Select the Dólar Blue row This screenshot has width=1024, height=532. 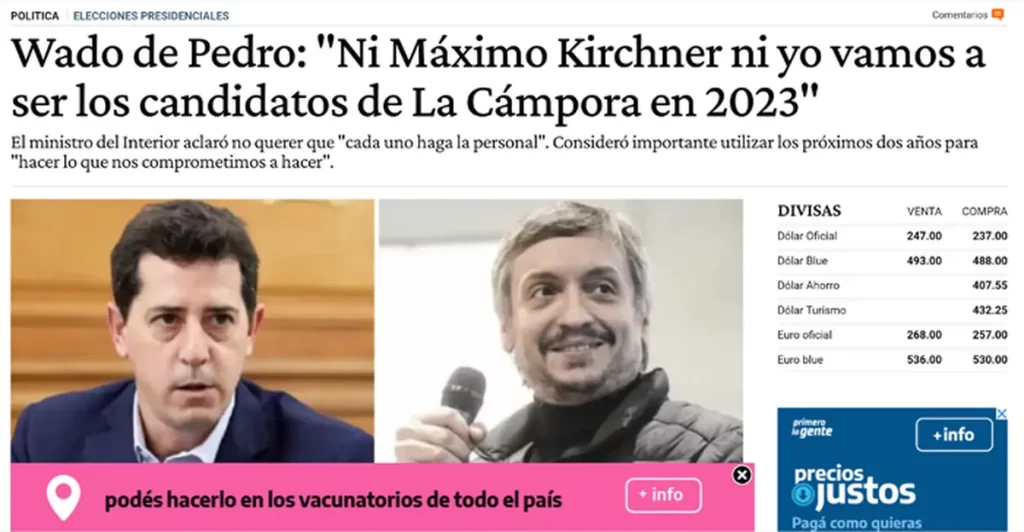coord(892,260)
